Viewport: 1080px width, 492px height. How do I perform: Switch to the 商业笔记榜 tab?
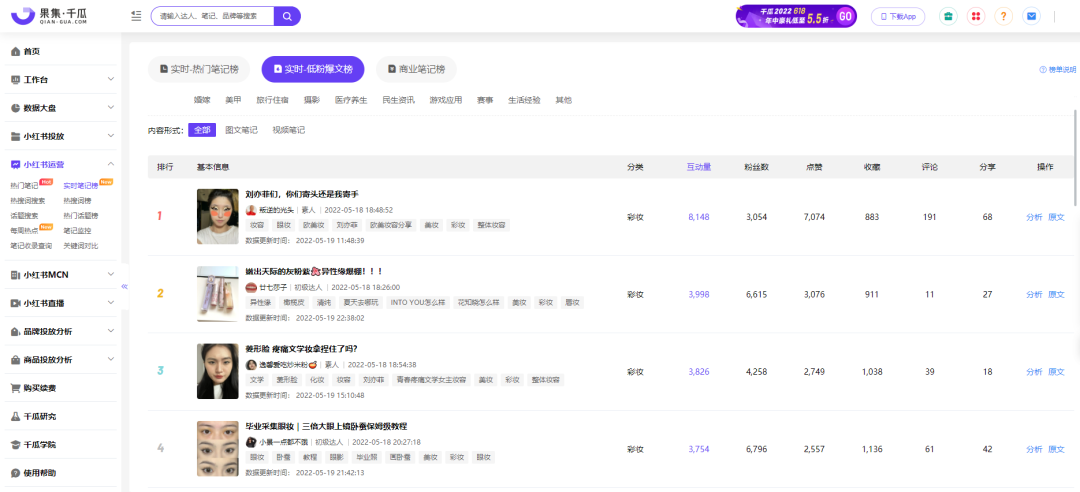[416, 69]
